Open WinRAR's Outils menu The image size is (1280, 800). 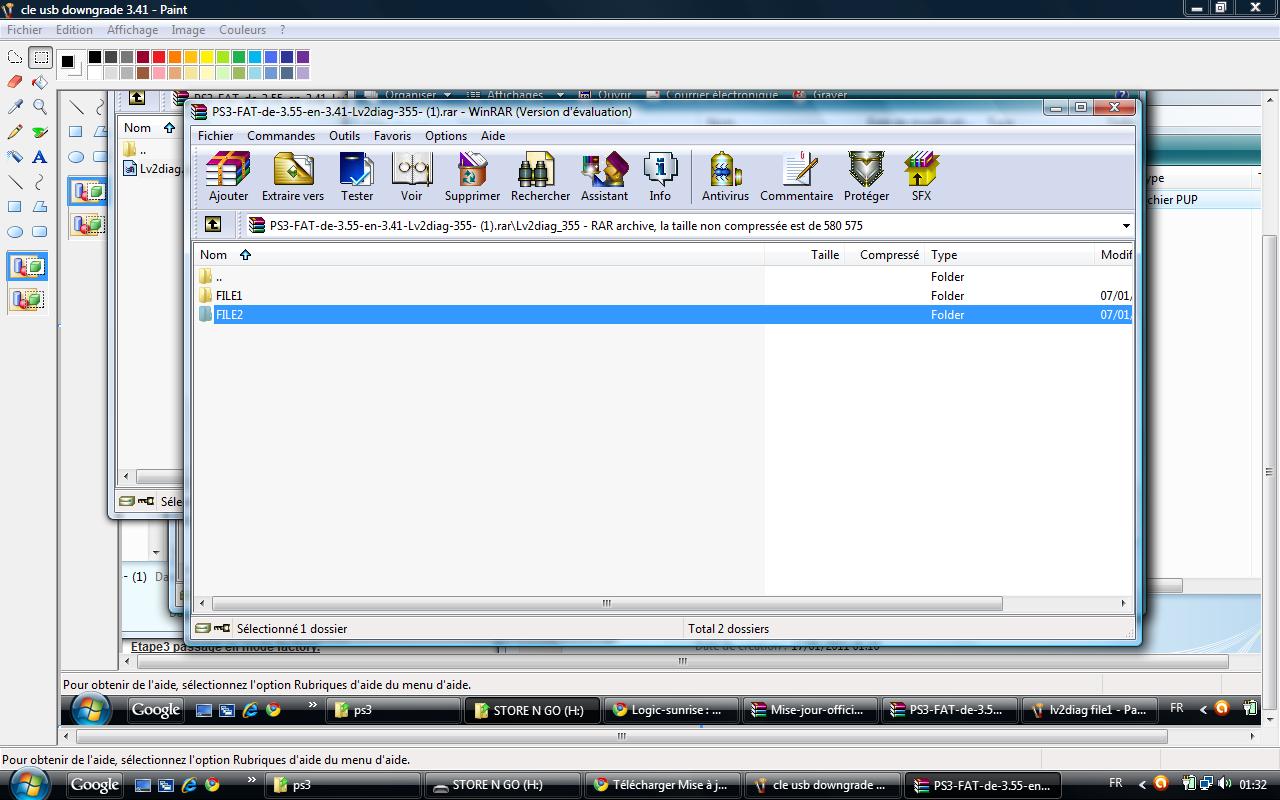[x=344, y=136]
